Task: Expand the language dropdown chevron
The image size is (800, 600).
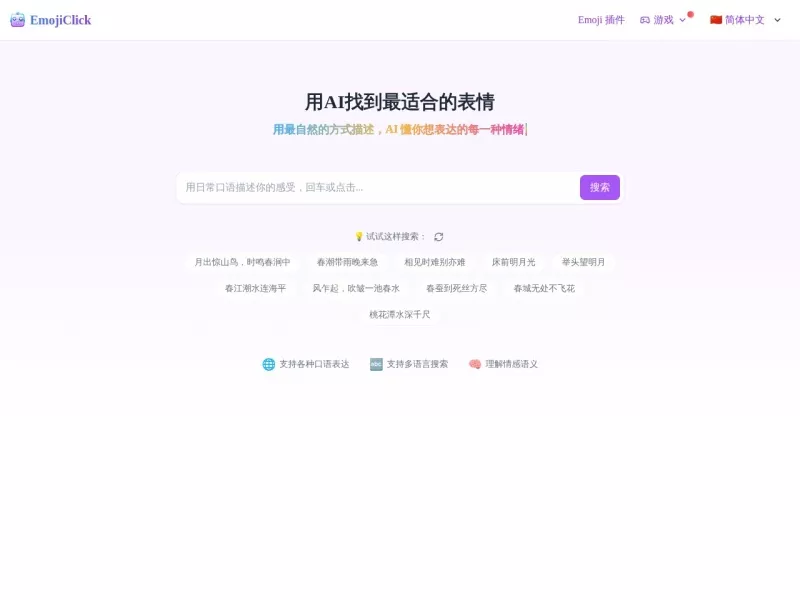Action: click(x=777, y=20)
